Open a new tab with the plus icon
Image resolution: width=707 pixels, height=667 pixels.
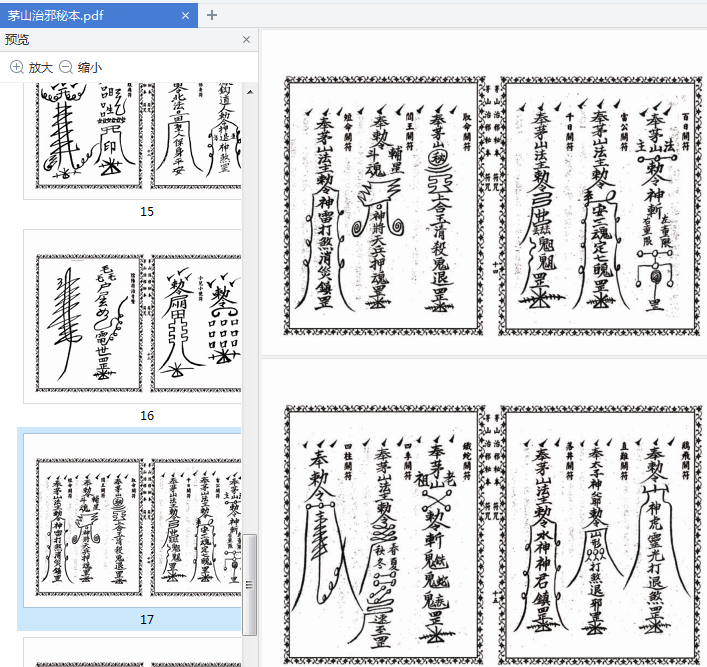coord(211,15)
